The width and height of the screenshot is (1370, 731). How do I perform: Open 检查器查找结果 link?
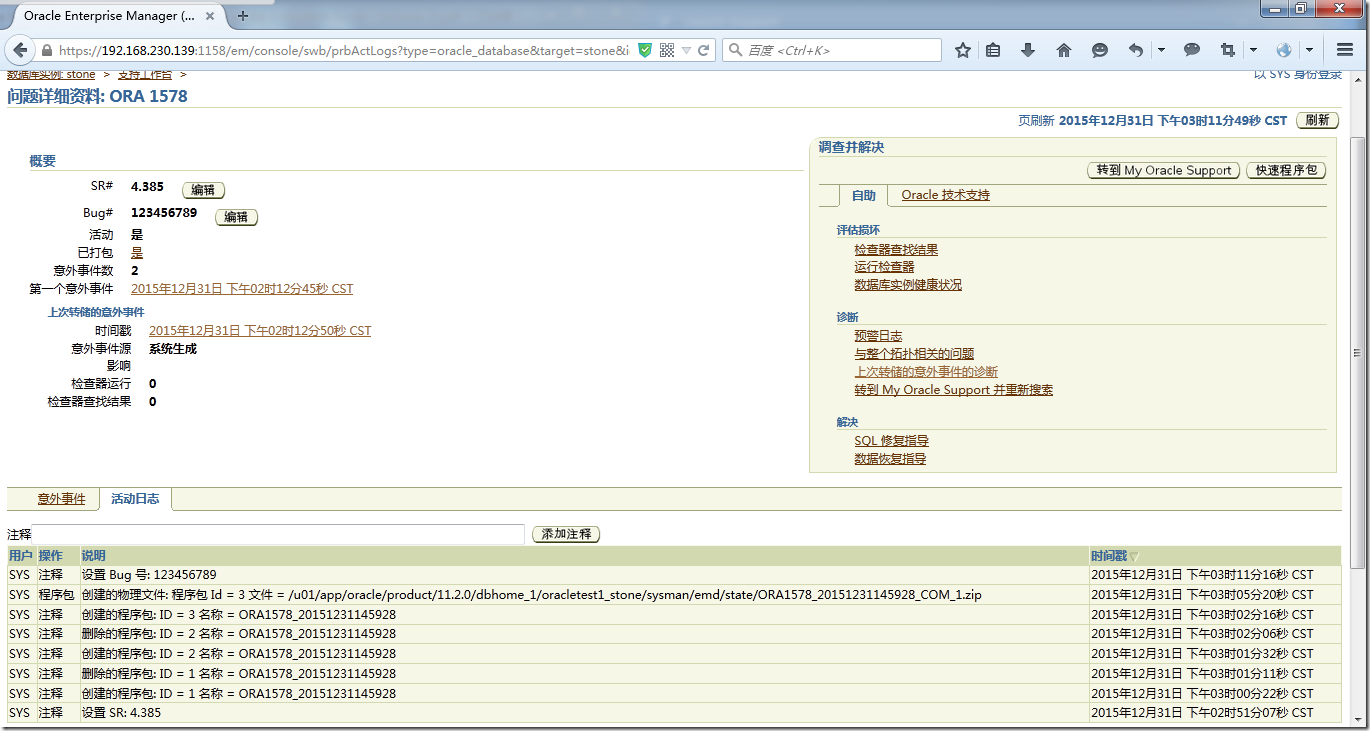pos(896,250)
